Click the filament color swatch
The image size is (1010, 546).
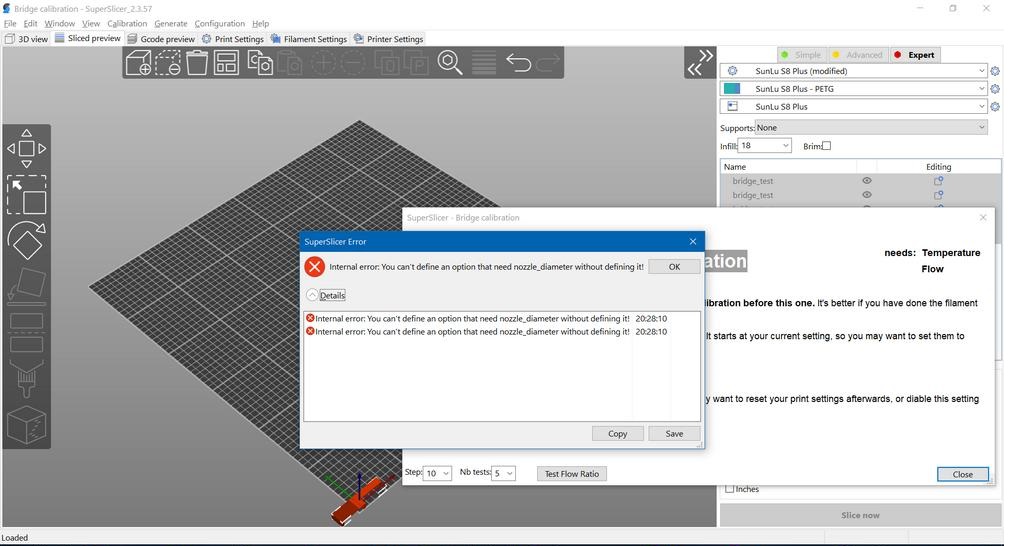[x=732, y=89]
